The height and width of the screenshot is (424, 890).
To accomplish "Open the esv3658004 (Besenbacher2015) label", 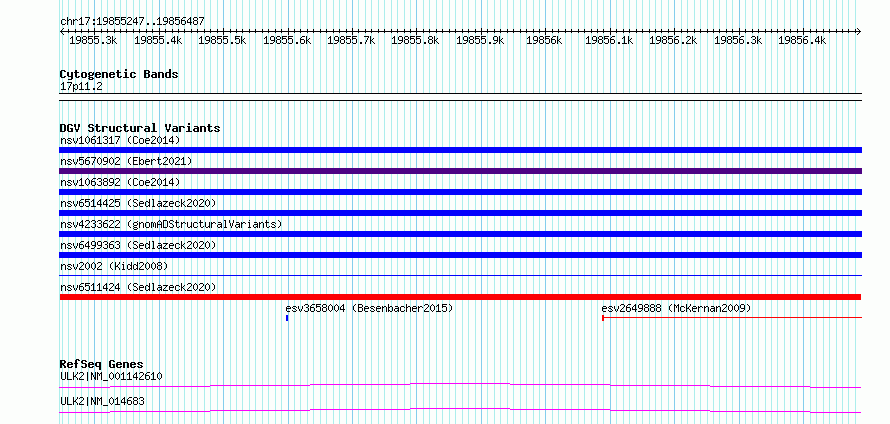I will pyautogui.click(x=369, y=308).
